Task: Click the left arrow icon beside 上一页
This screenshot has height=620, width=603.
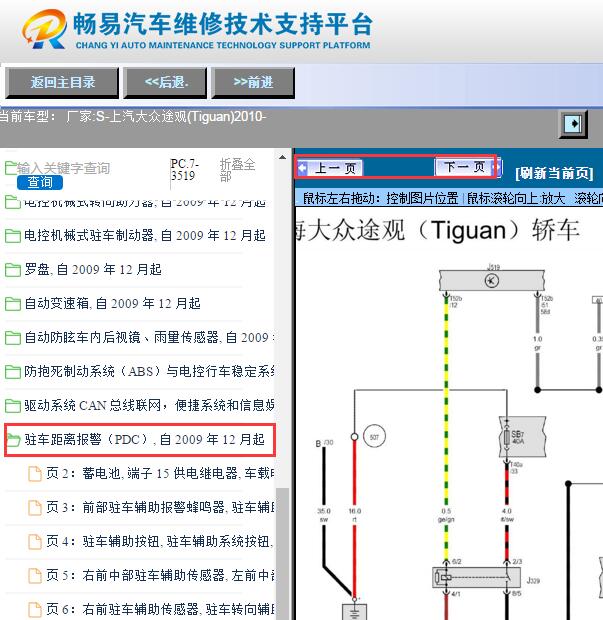Action: (302, 168)
